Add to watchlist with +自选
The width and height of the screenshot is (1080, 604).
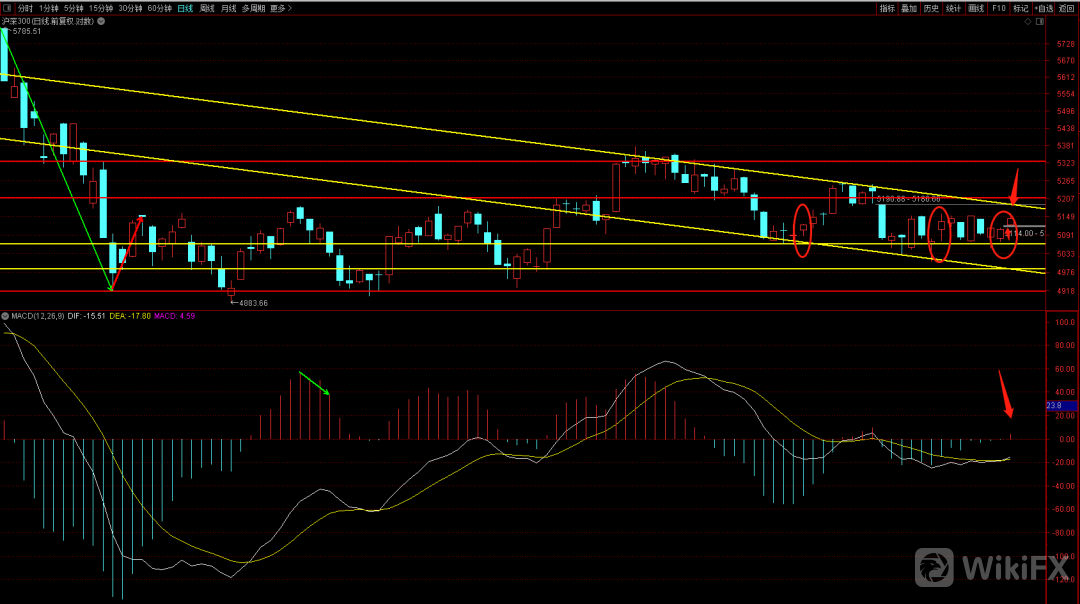(x=1043, y=8)
